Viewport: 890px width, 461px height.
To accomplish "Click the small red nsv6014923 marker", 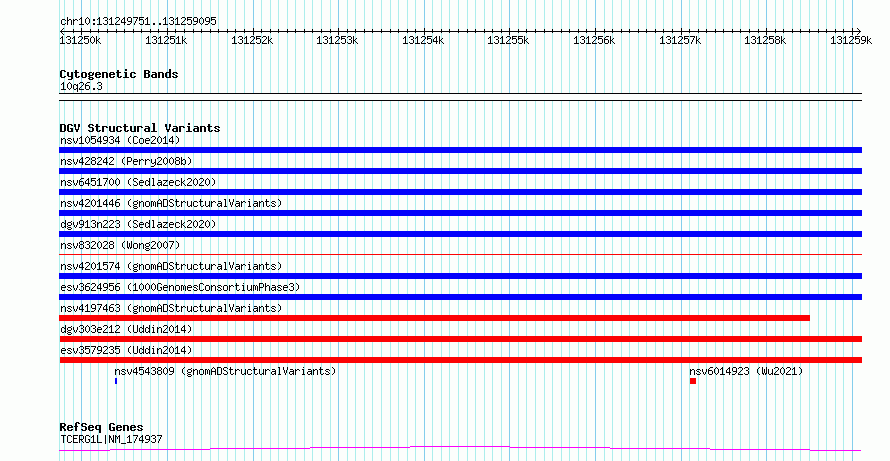I will 693,381.
